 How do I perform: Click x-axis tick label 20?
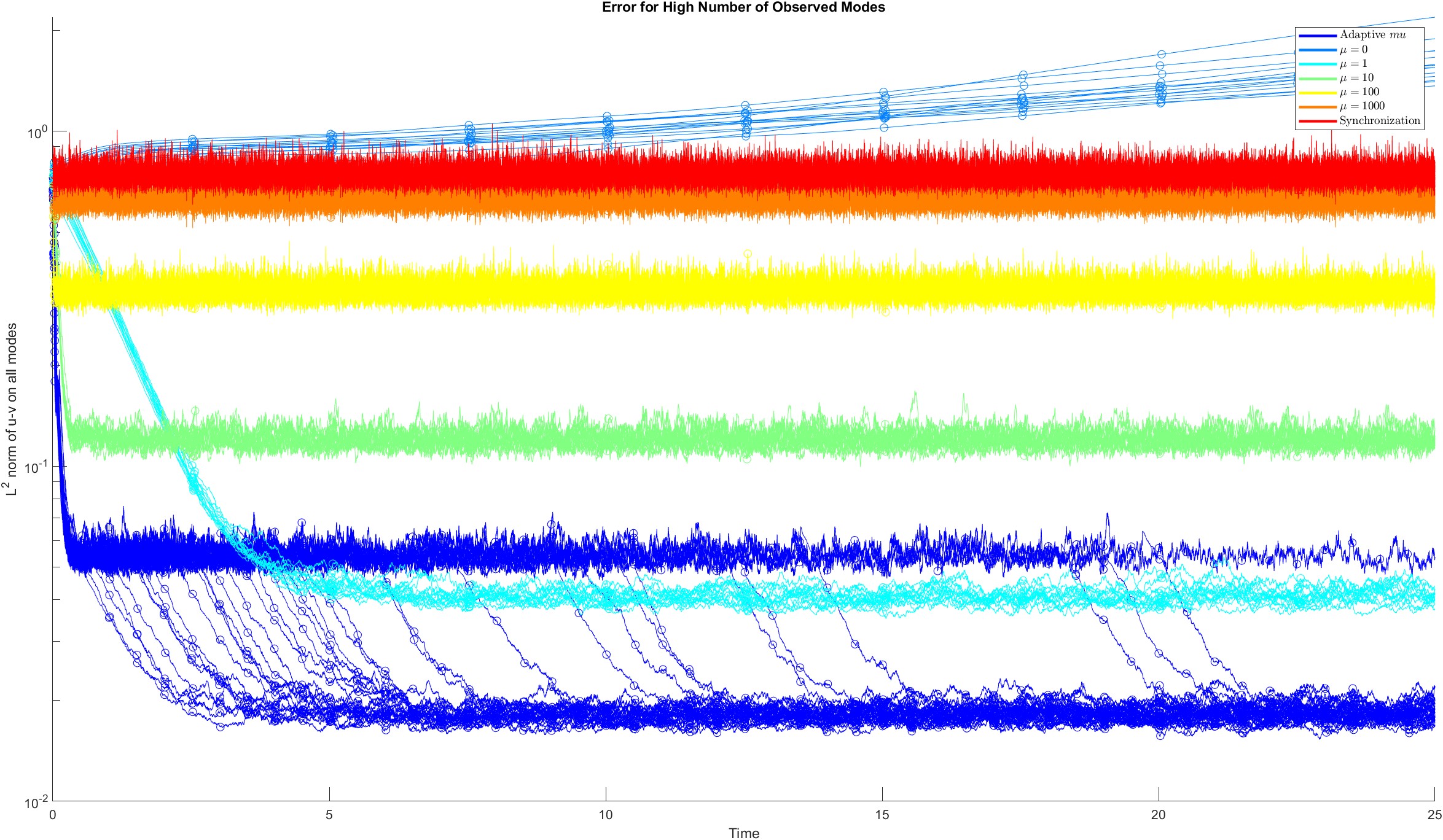tap(1158, 815)
